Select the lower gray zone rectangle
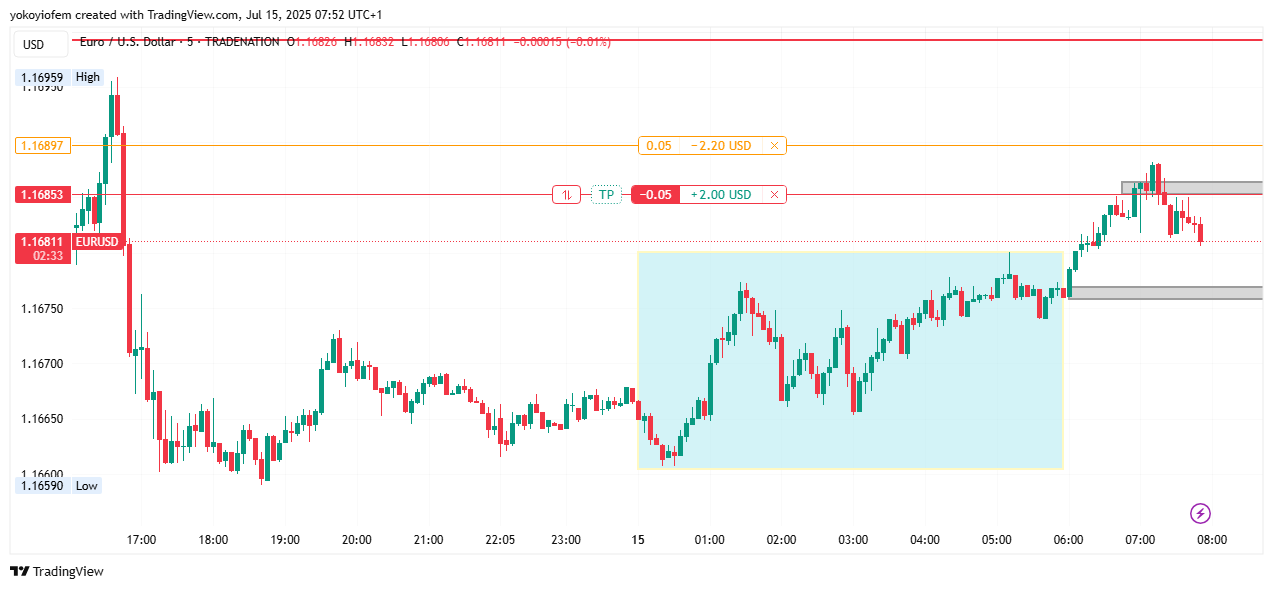Image resolution: width=1273 pixels, height=589 pixels. [x=1165, y=293]
